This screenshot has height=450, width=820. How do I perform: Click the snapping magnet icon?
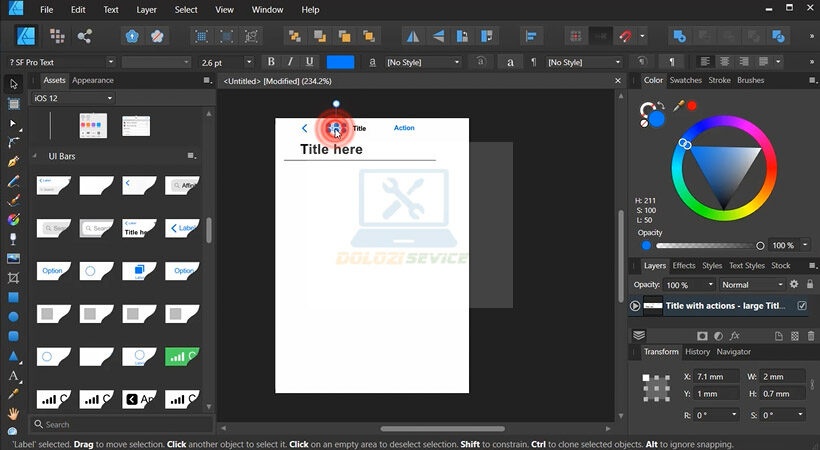click(x=627, y=36)
